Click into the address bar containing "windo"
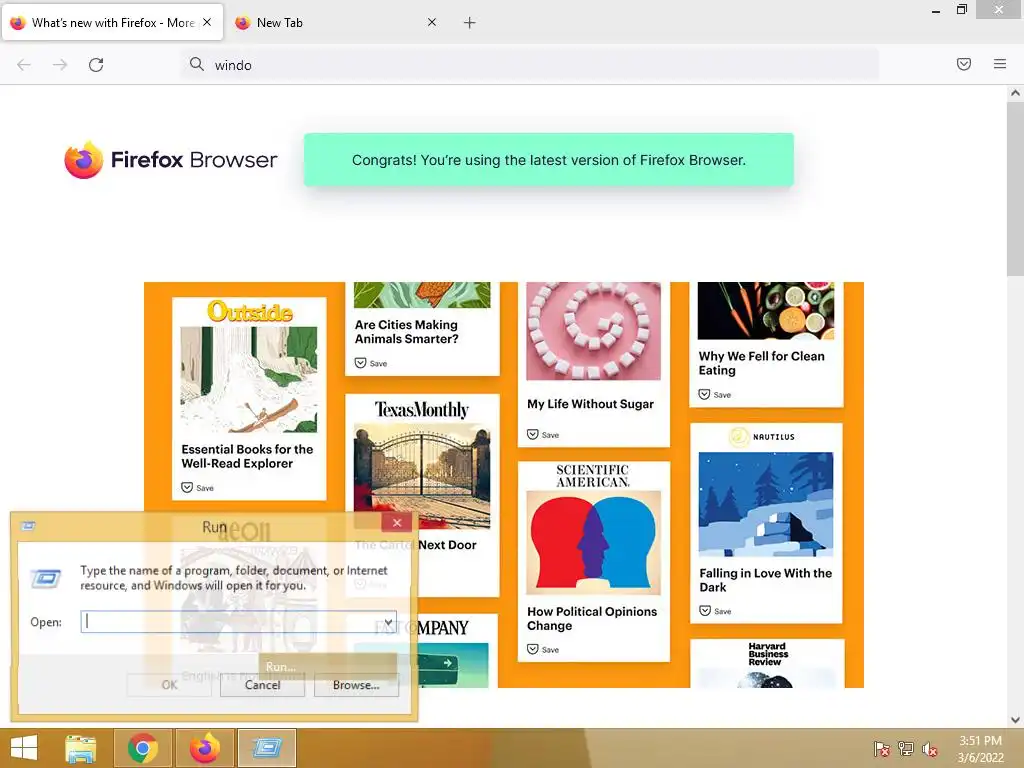The height and width of the screenshot is (768, 1024). coord(529,65)
